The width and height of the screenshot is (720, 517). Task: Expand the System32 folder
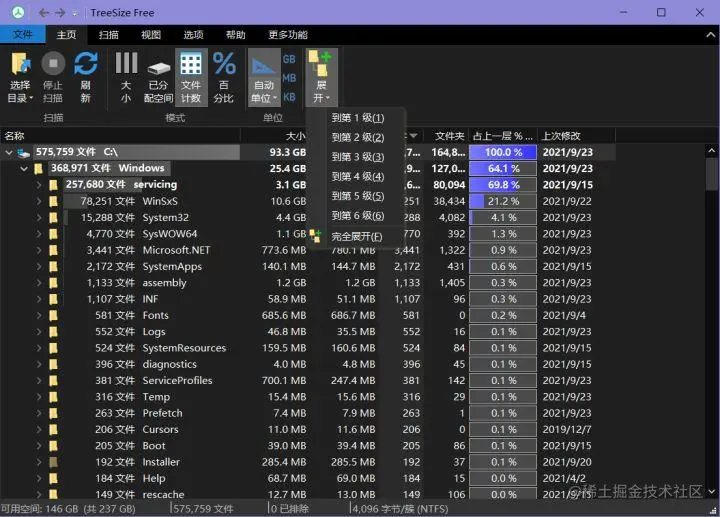click(x=39, y=217)
